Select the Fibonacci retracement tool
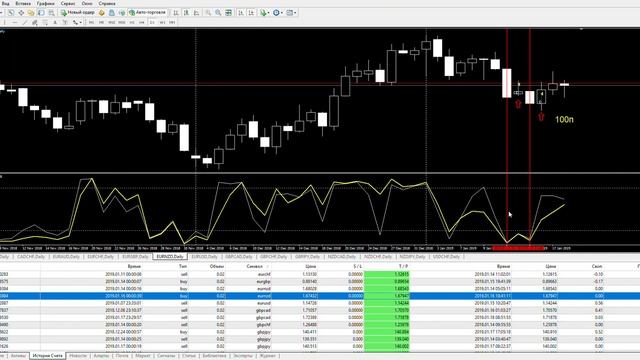Viewport: 640px width, 360px height. point(45,22)
